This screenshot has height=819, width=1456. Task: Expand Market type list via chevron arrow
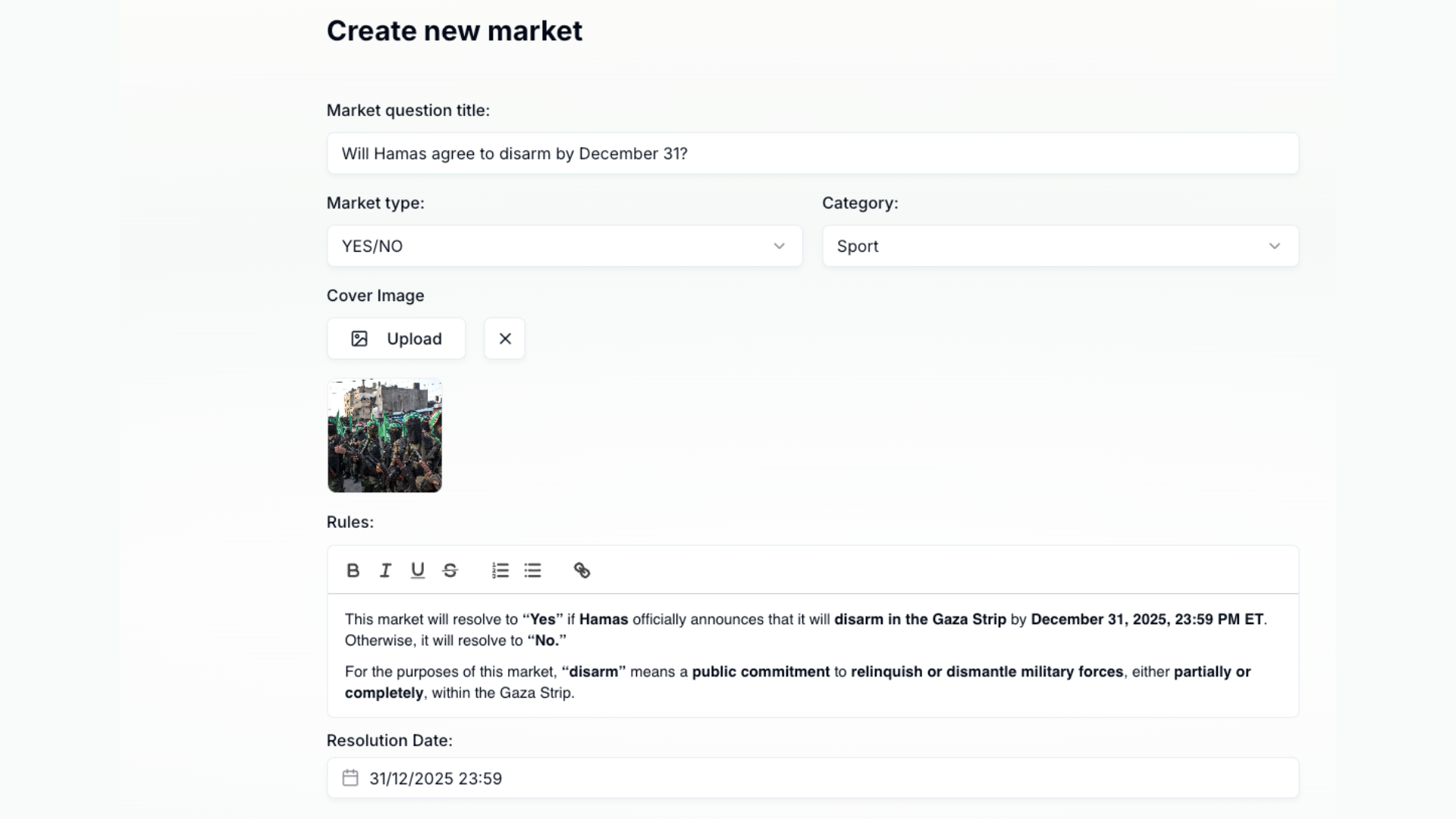(x=779, y=246)
